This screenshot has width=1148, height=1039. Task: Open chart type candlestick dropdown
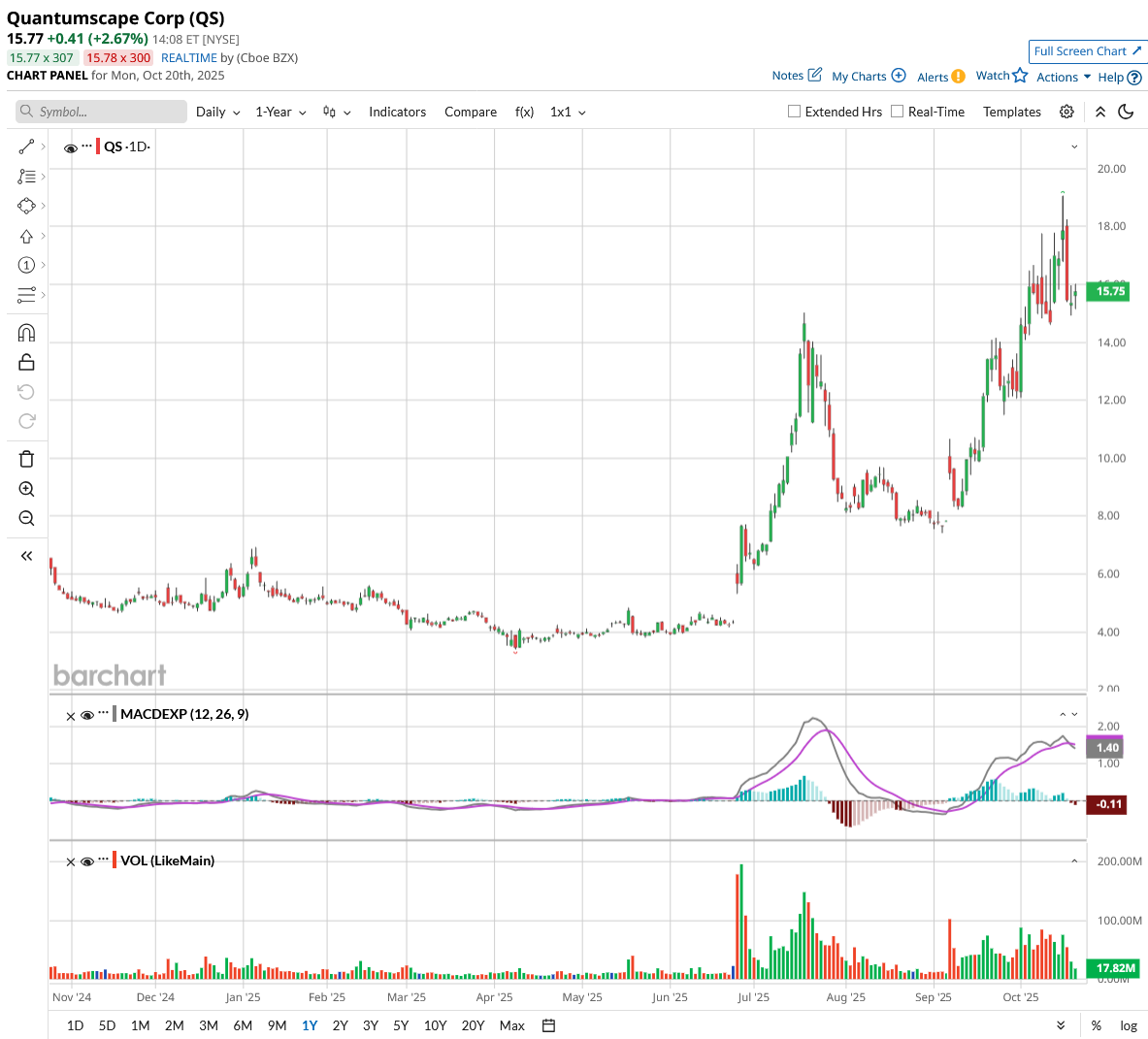[337, 112]
